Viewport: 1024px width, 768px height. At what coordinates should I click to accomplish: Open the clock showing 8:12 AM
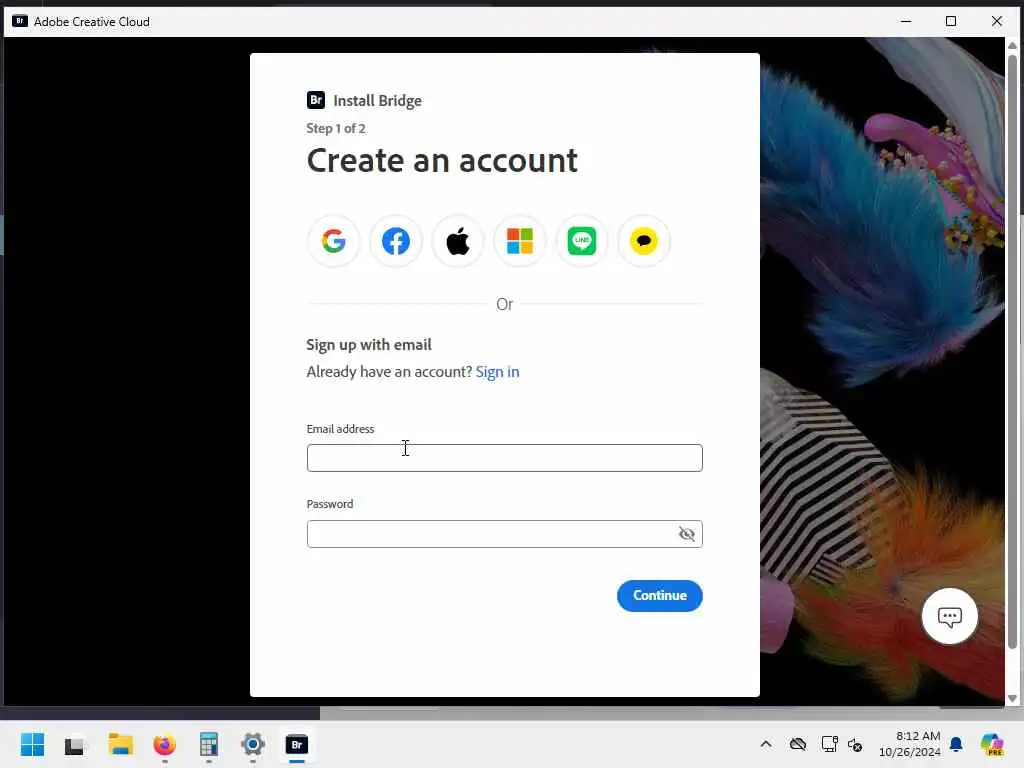[910, 744]
